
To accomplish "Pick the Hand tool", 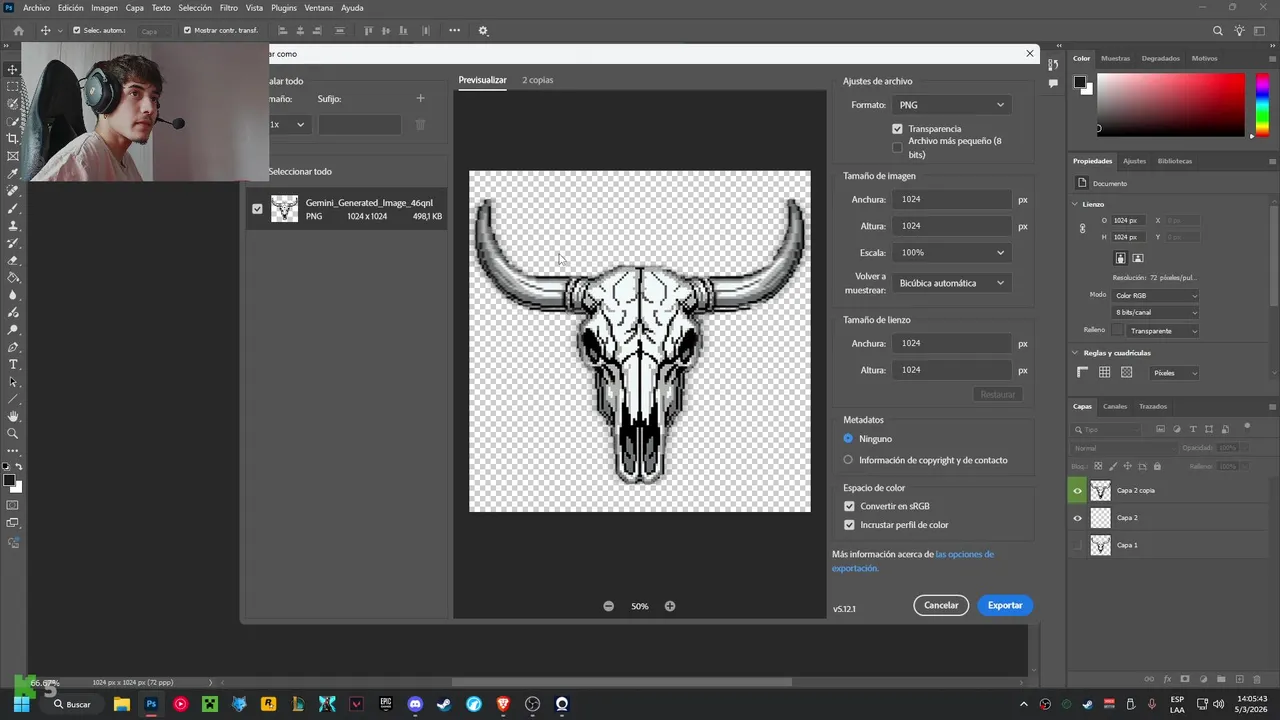I will (x=13, y=416).
